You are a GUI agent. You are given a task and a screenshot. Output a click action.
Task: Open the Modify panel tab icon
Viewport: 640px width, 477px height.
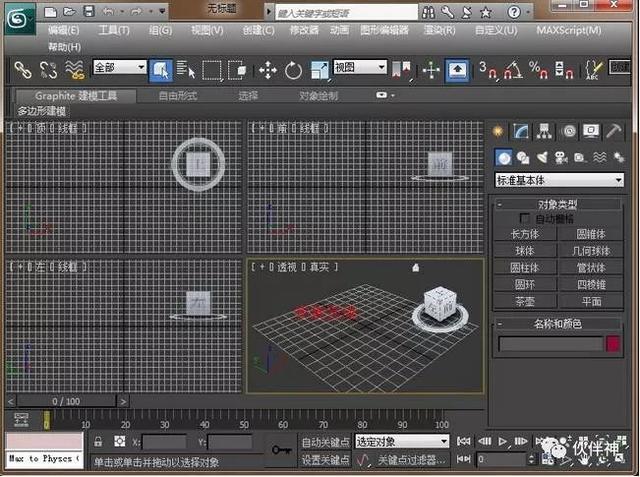521,131
